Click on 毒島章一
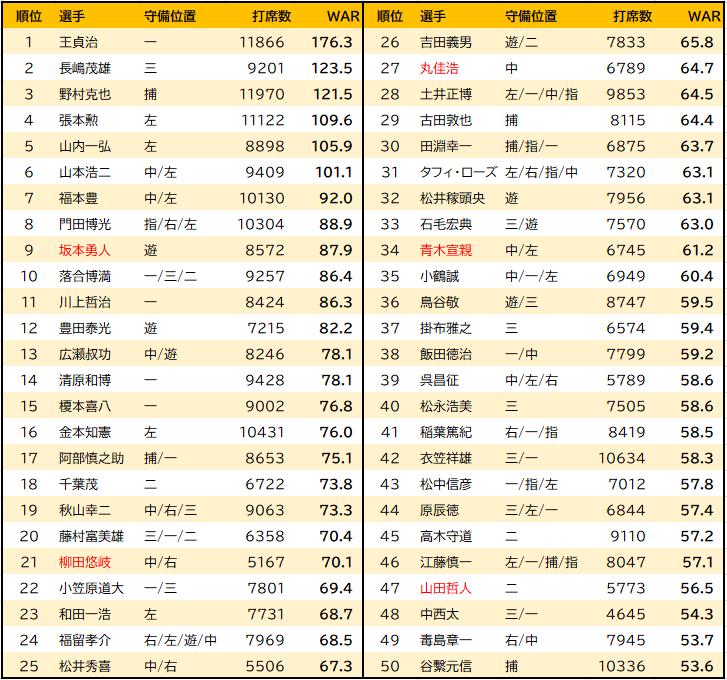727x680 pixels. [x=446, y=639]
